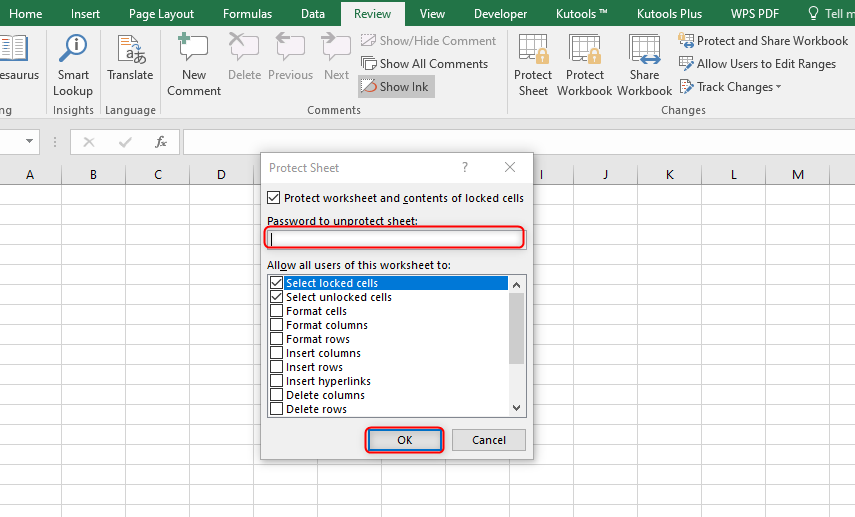The width and height of the screenshot is (855, 517).
Task: Open the Page Layout tab
Action: [161, 14]
